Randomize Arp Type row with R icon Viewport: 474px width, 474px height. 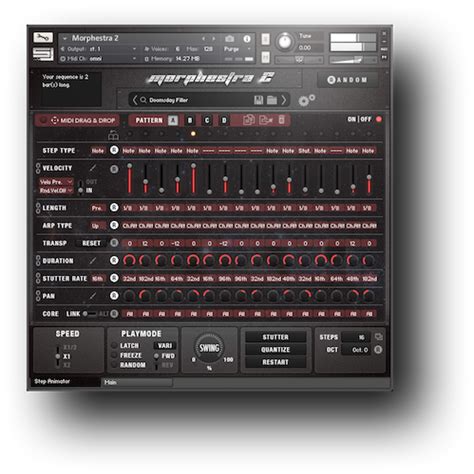pyautogui.click(x=114, y=225)
